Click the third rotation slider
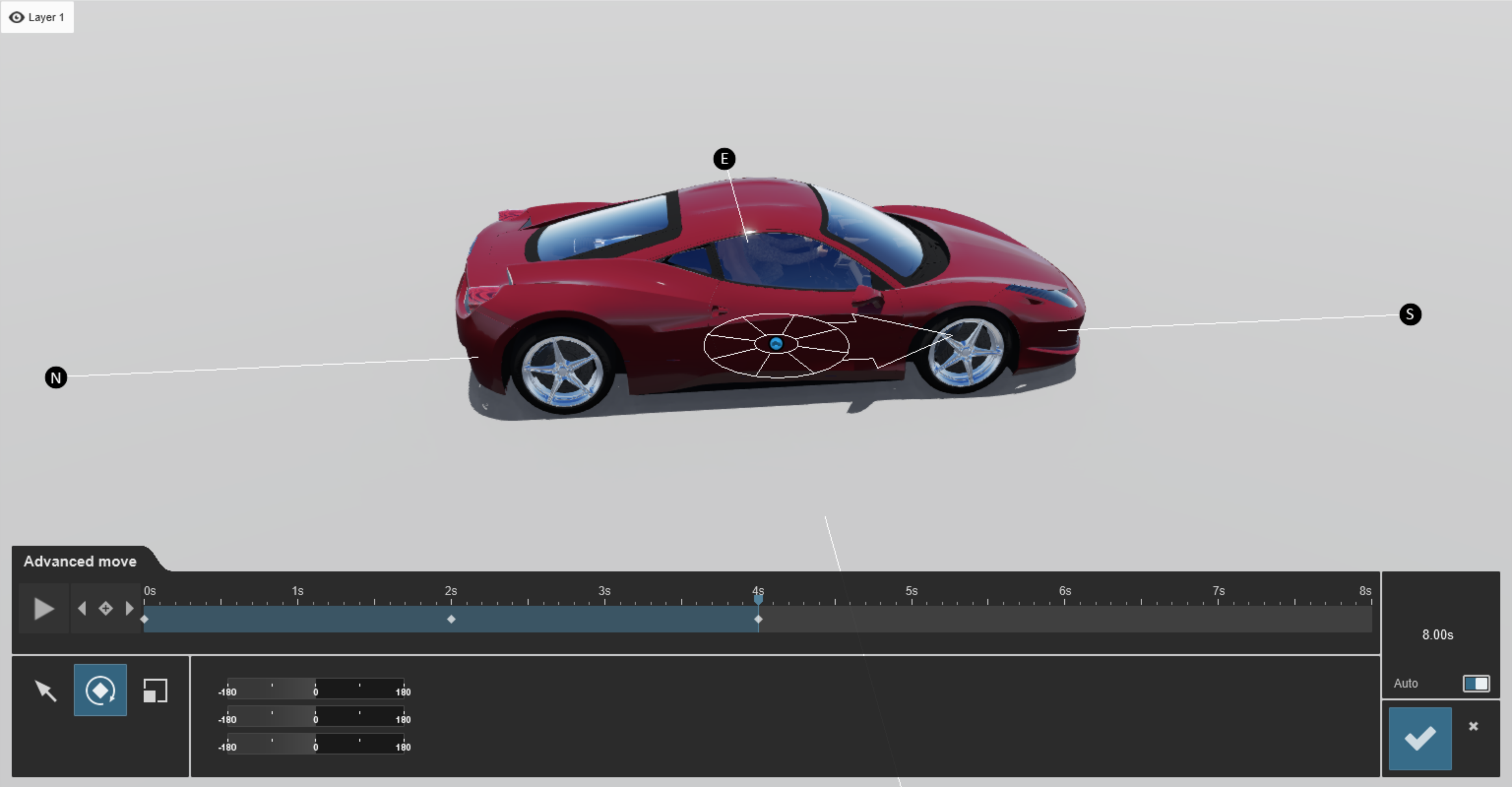The width and height of the screenshot is (1512, 787). click(x=315, y=744)
